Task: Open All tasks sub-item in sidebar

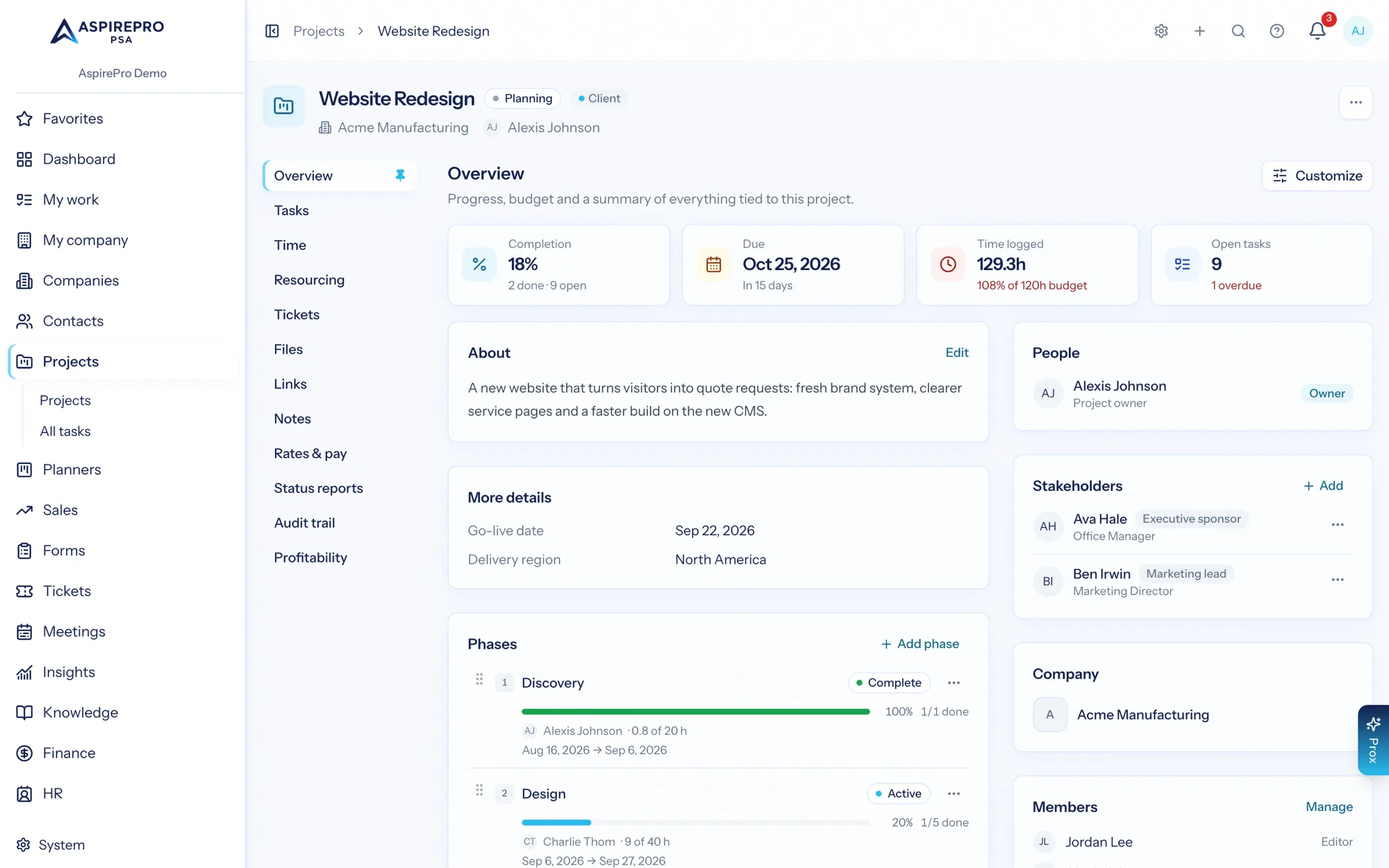Action: click(x=65, y=431)
